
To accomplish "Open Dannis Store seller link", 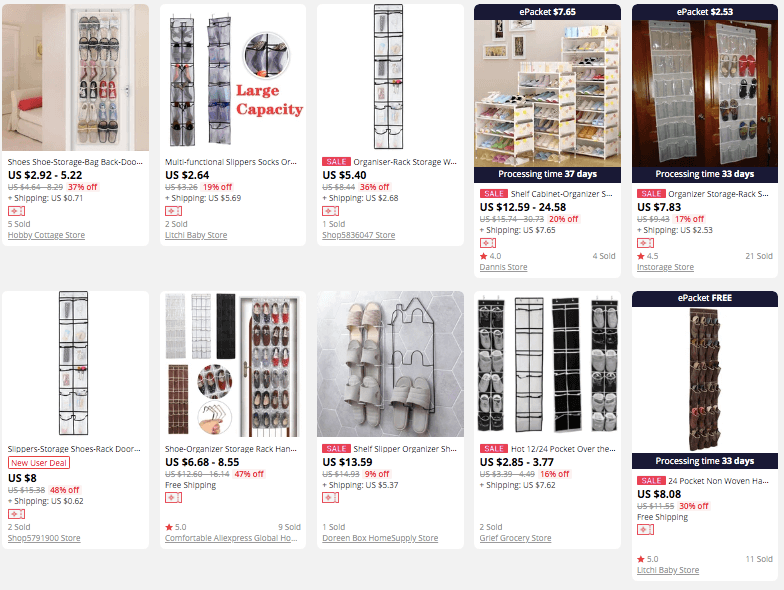I will (x=503, y=267).
